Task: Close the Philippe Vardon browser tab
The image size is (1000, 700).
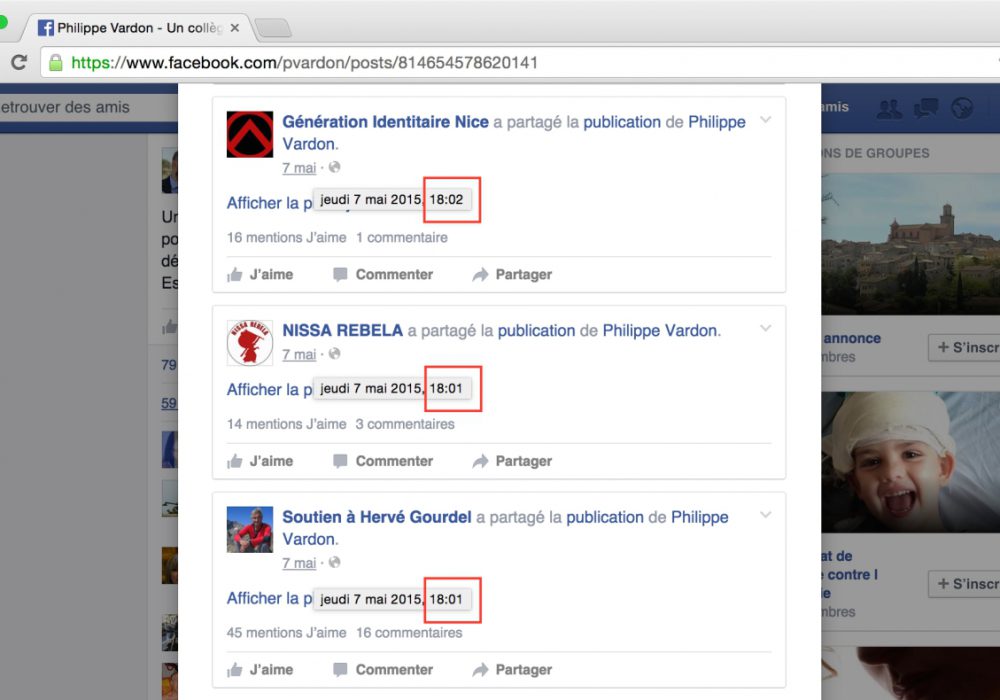Action: tap(235, 28)
